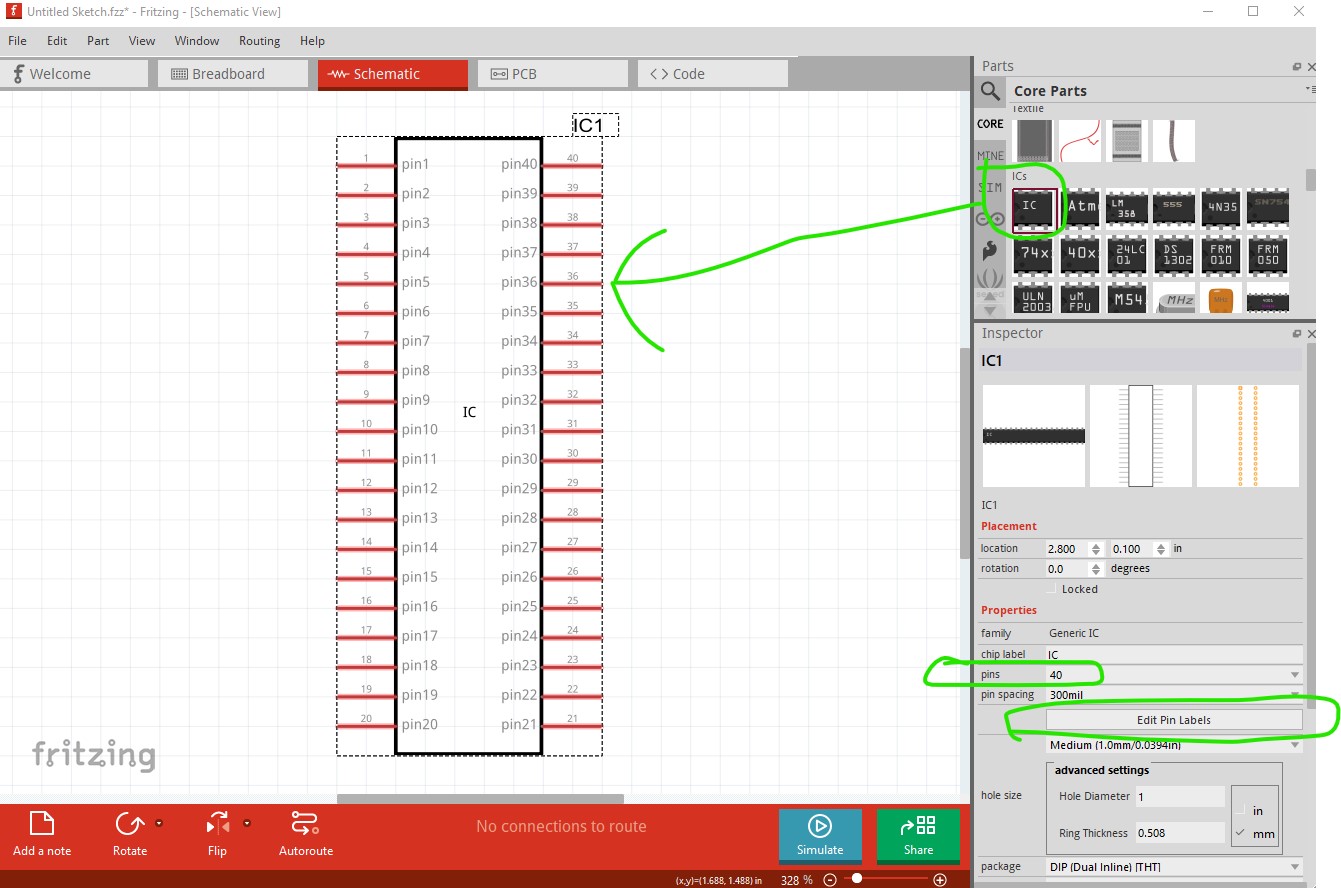Viewport: 1341px width, 888px height.
Task: Select mm unit for hole size
Action: pos(1241,833)
